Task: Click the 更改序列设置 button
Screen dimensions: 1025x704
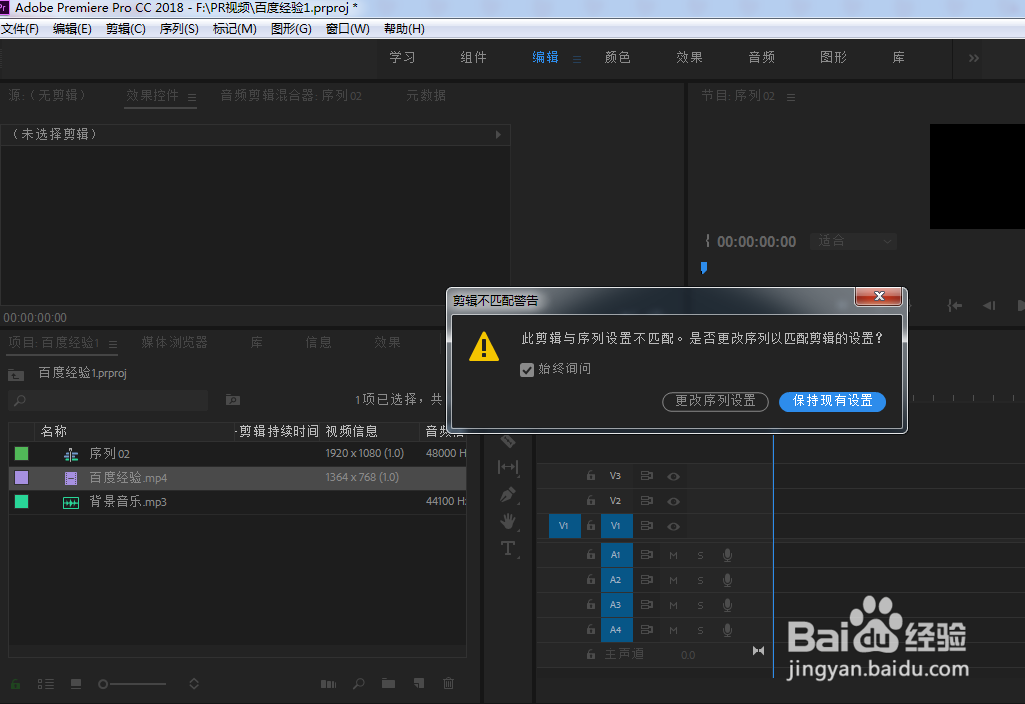Action: pyautogui.click(x=715, y=401)
